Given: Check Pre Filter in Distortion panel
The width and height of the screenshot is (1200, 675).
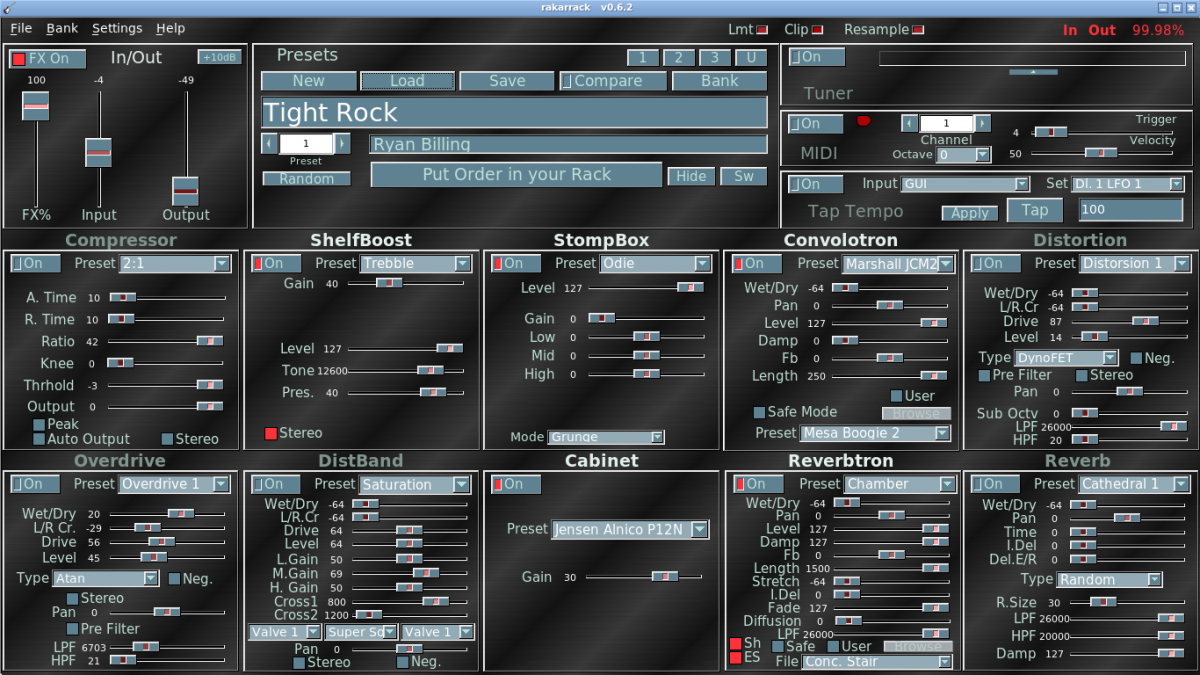Looking at the screenshot, I should click(x=984, y=376).
